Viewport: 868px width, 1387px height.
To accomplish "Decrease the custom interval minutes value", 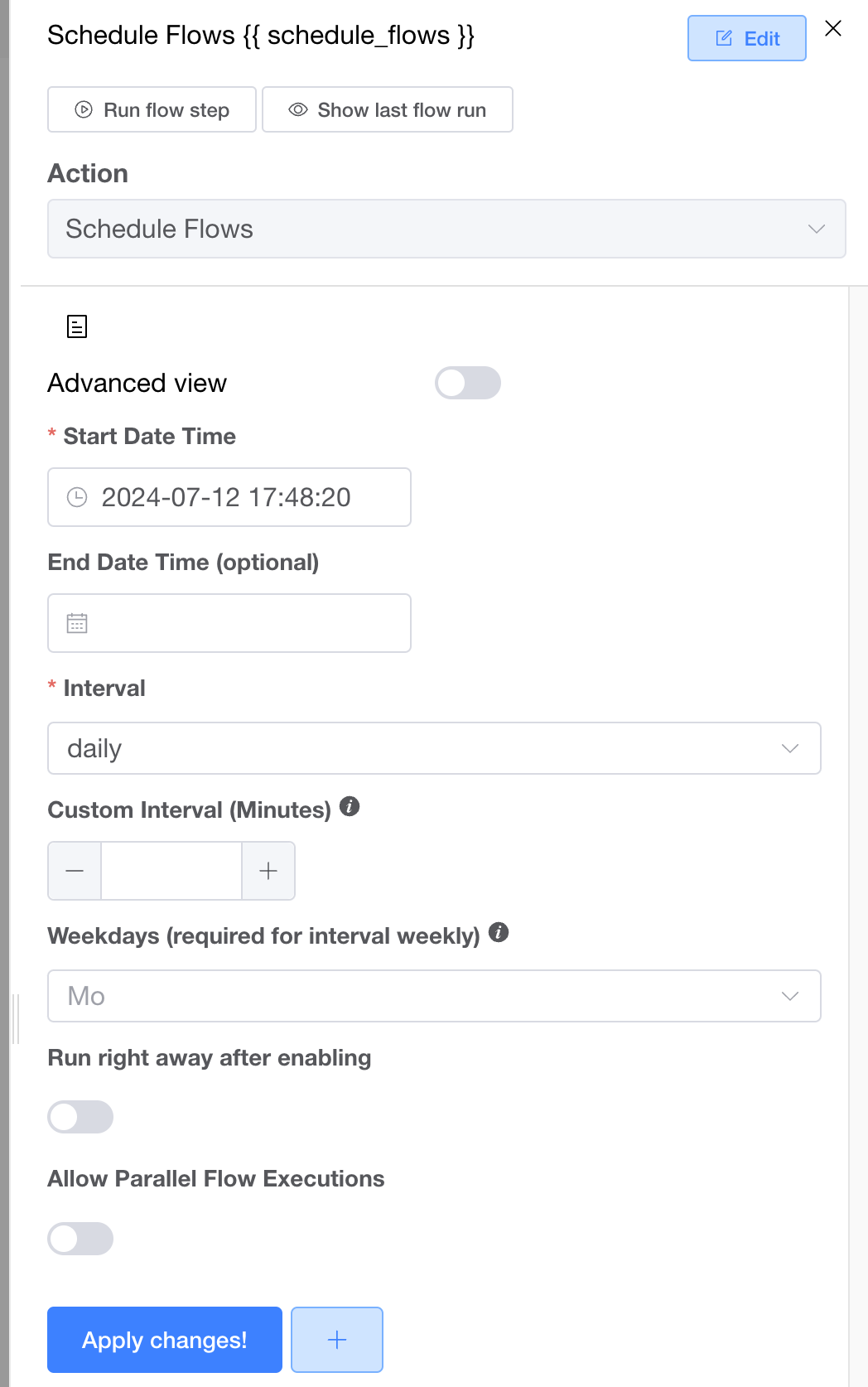I will click(75, 871).
